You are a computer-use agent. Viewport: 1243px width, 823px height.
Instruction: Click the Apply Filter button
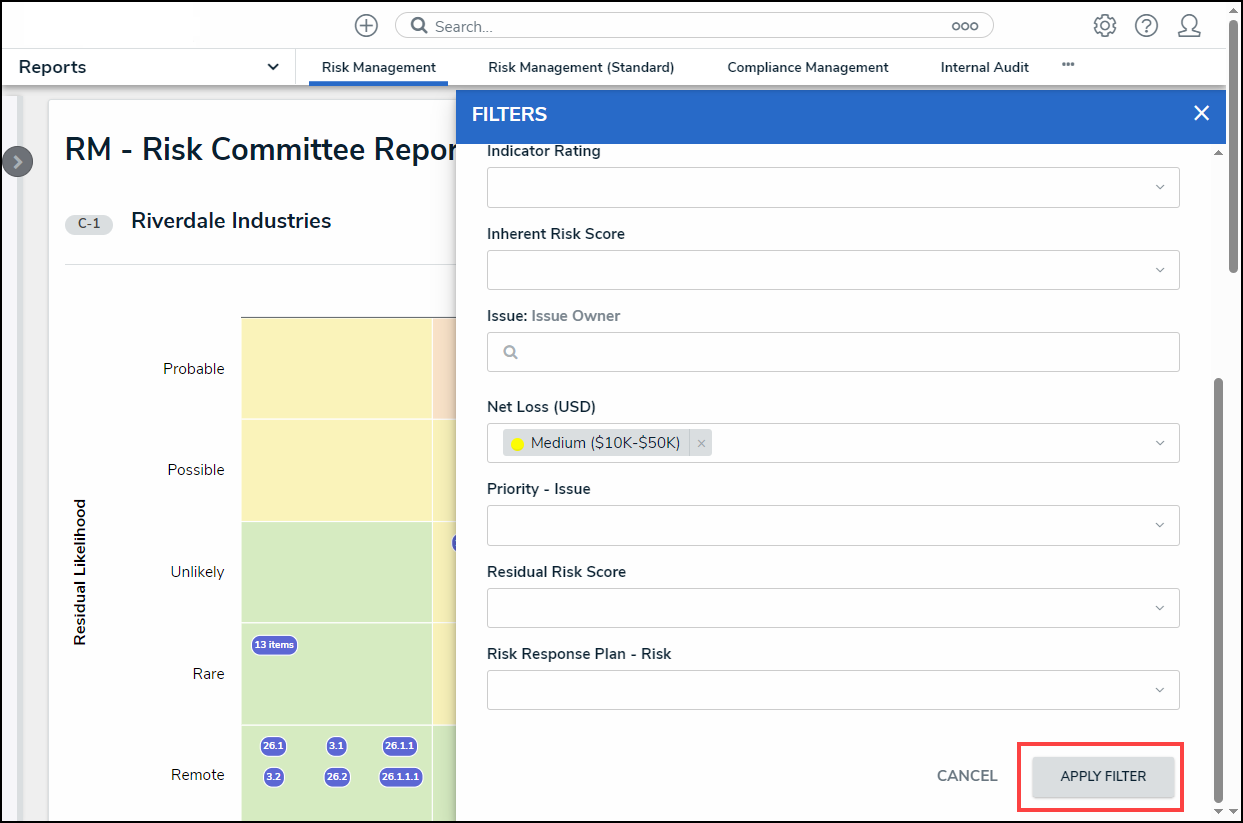click(x=1102, y=776)
